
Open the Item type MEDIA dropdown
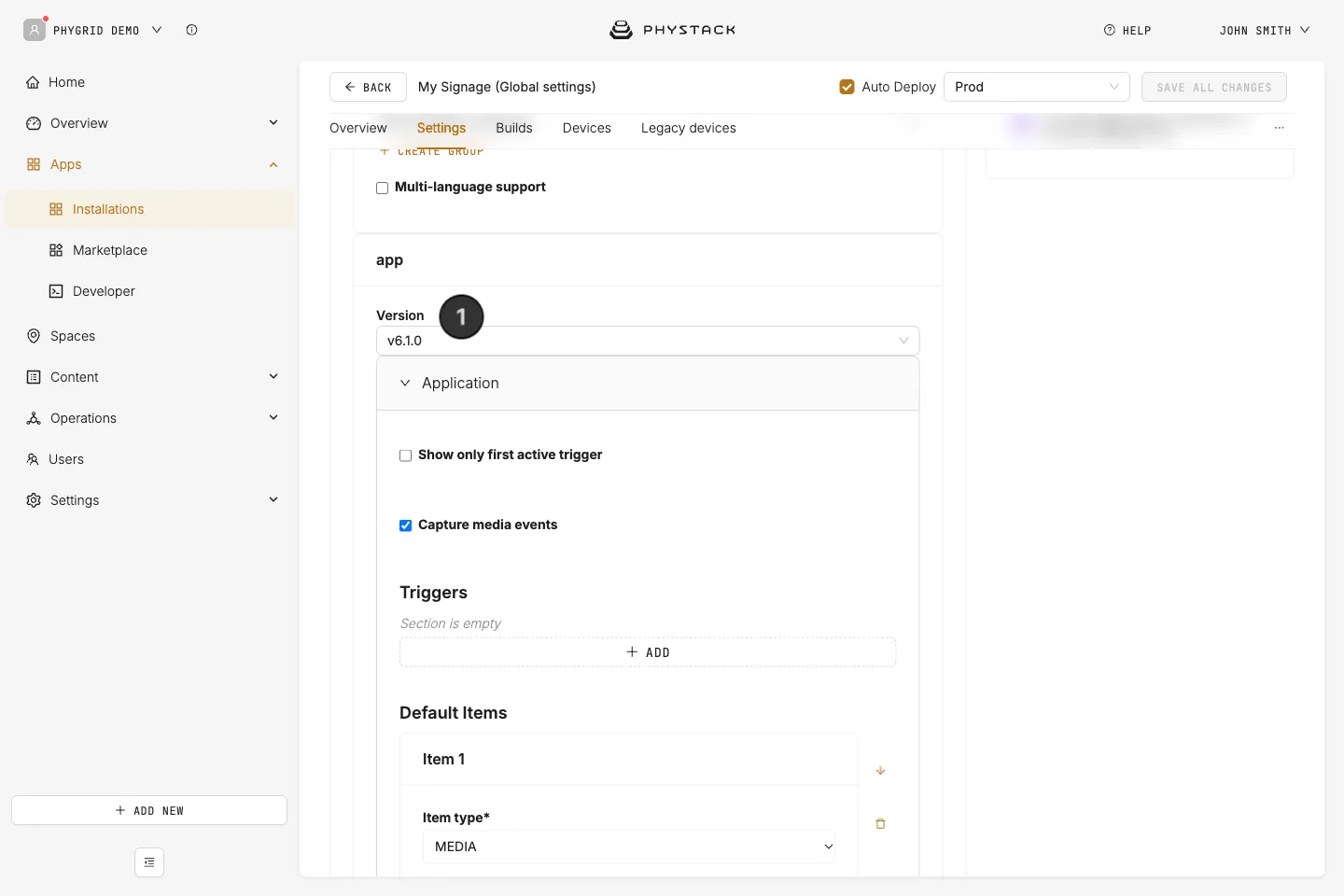[x=629, y=847]
